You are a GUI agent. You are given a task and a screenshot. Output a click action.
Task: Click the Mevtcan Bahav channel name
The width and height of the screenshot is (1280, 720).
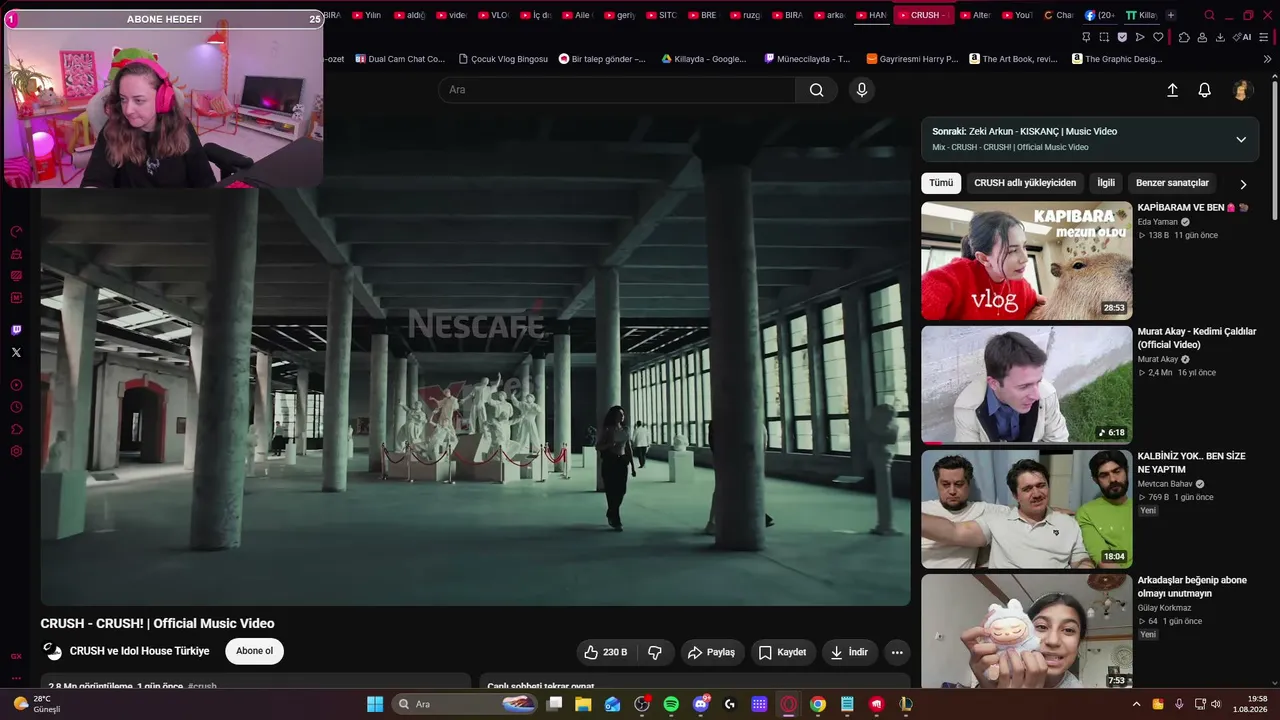pos(1165,484)
